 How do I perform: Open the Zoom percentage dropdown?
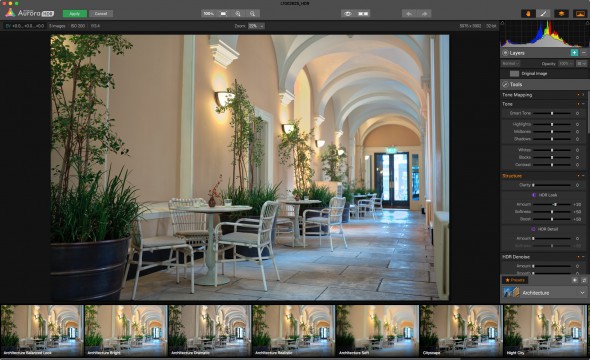pyautogui.click(x=256, y=26)
